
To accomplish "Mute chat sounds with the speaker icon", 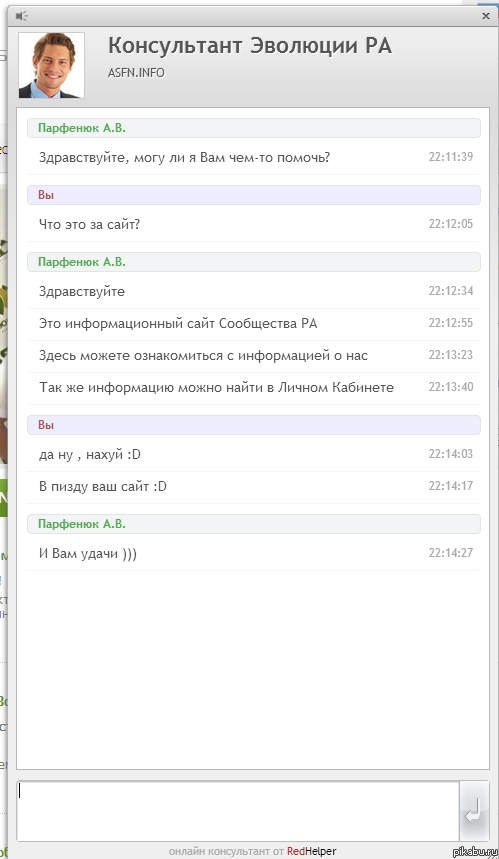I will coord(22,16).
